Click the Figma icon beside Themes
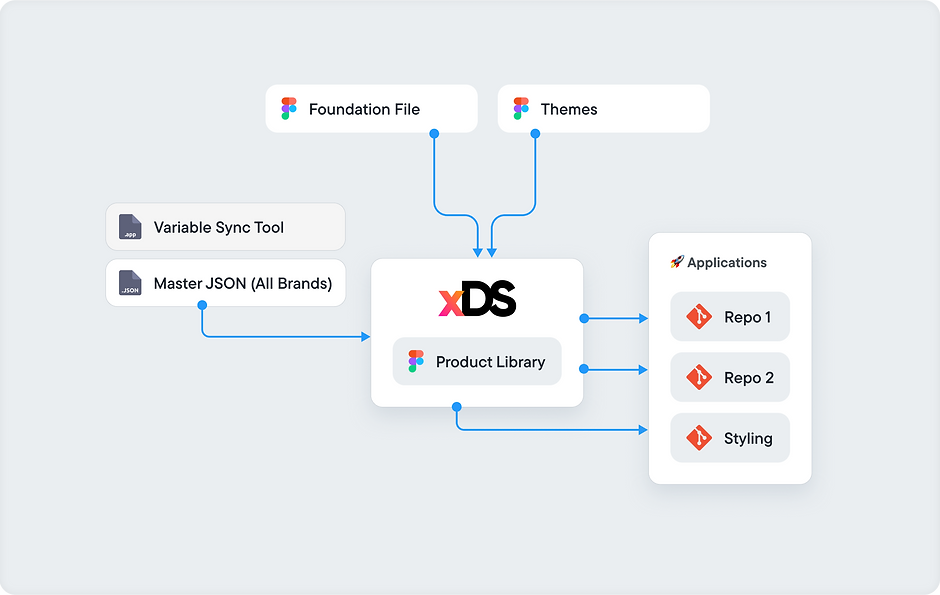The width and height of the screenshot is (940, 595). [521, 109]
